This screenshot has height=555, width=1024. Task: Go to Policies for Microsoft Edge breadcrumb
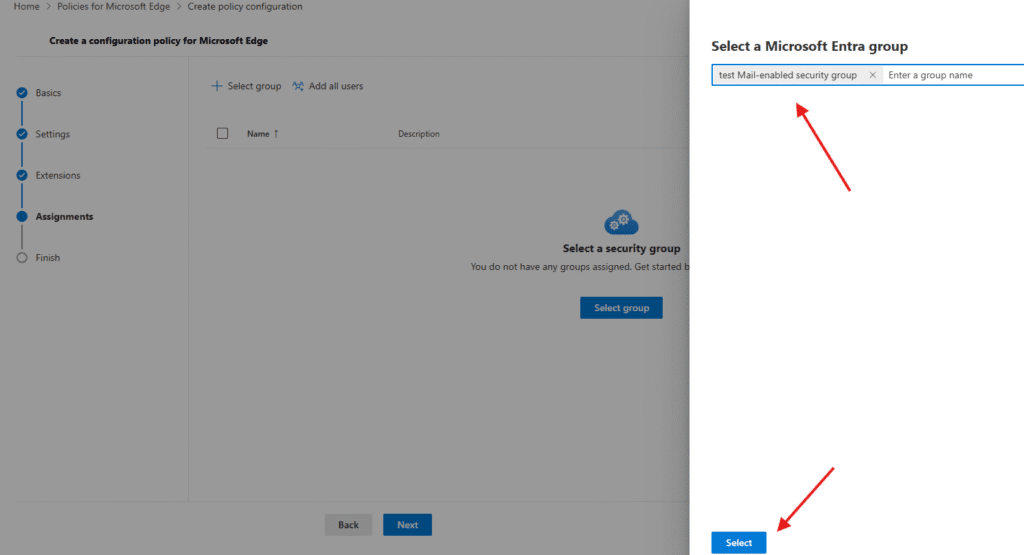click(x=113, y=7)
